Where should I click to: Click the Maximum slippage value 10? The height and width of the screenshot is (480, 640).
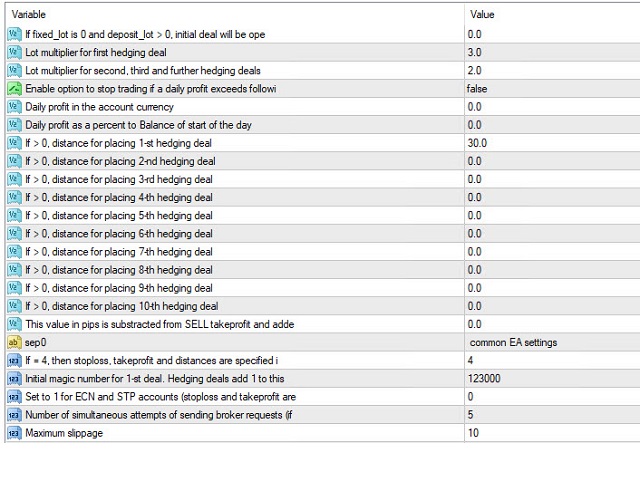tap(473, 433)
